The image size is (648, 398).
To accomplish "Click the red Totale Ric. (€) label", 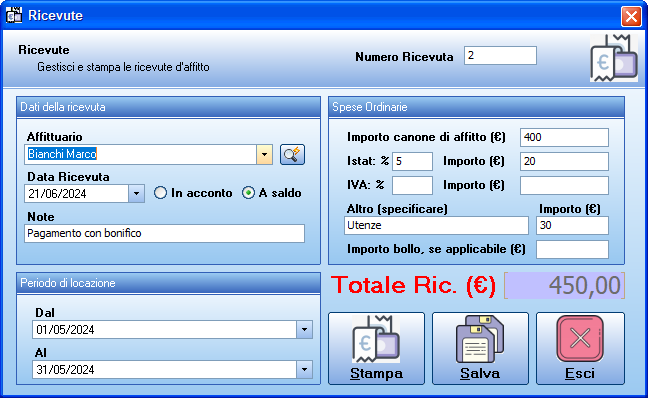I will [413, 285].
